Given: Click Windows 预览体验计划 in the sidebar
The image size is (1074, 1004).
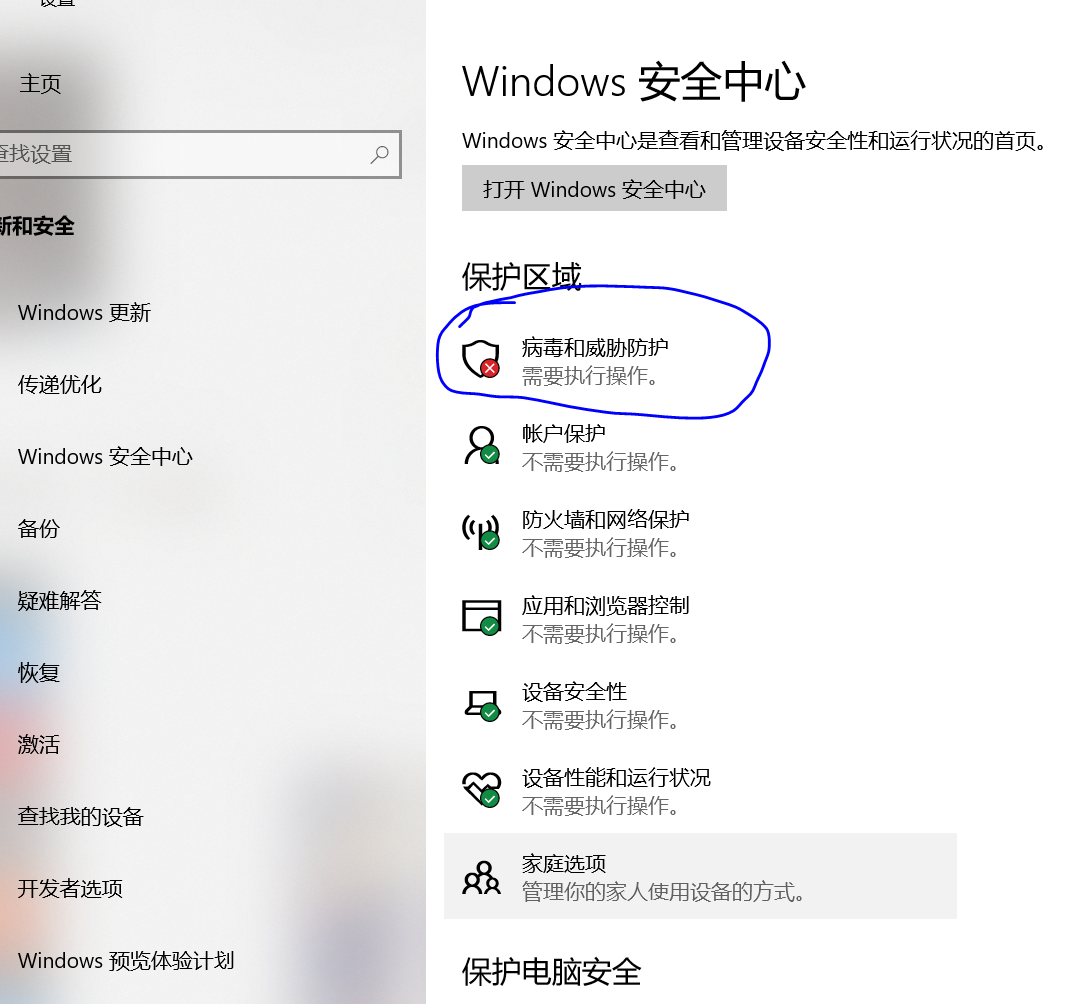Looking at the screenshot, I should point(125,960).
